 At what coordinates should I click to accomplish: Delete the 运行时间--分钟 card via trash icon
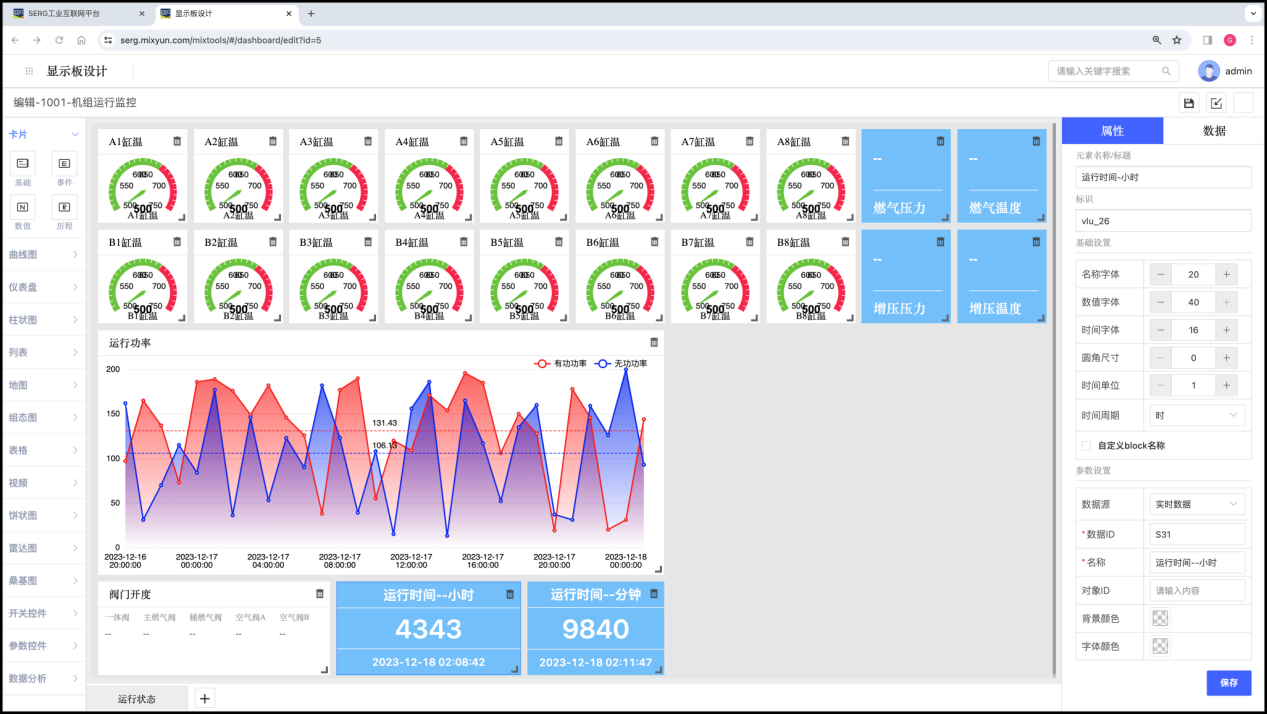tap(654, 593)
